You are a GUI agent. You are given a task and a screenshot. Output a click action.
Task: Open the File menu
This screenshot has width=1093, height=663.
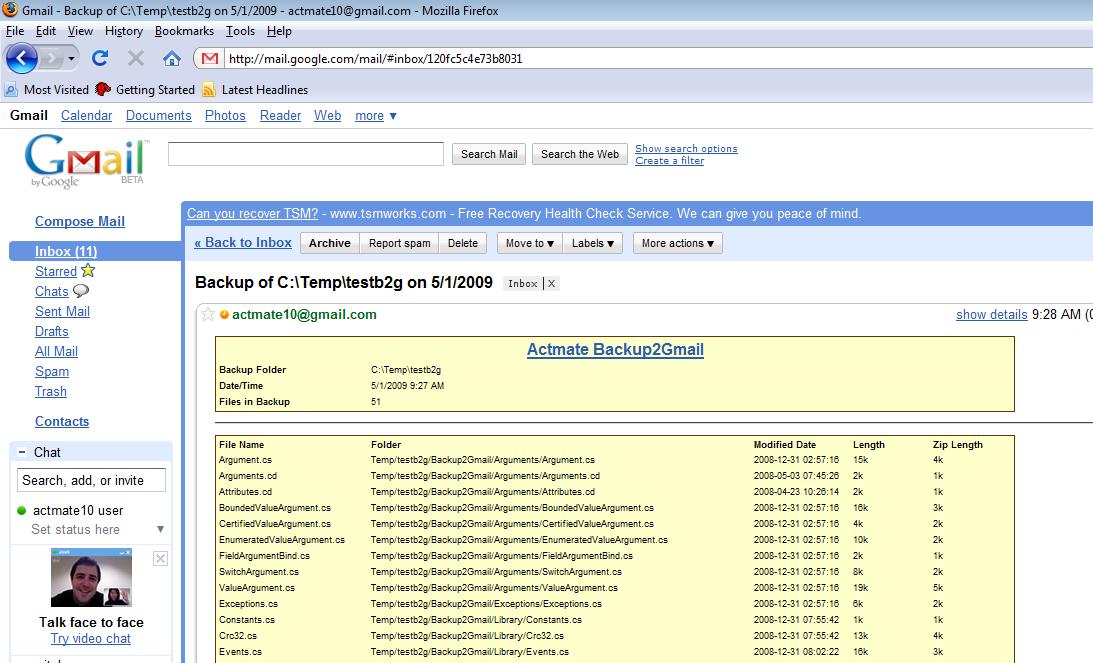point(15,31)
